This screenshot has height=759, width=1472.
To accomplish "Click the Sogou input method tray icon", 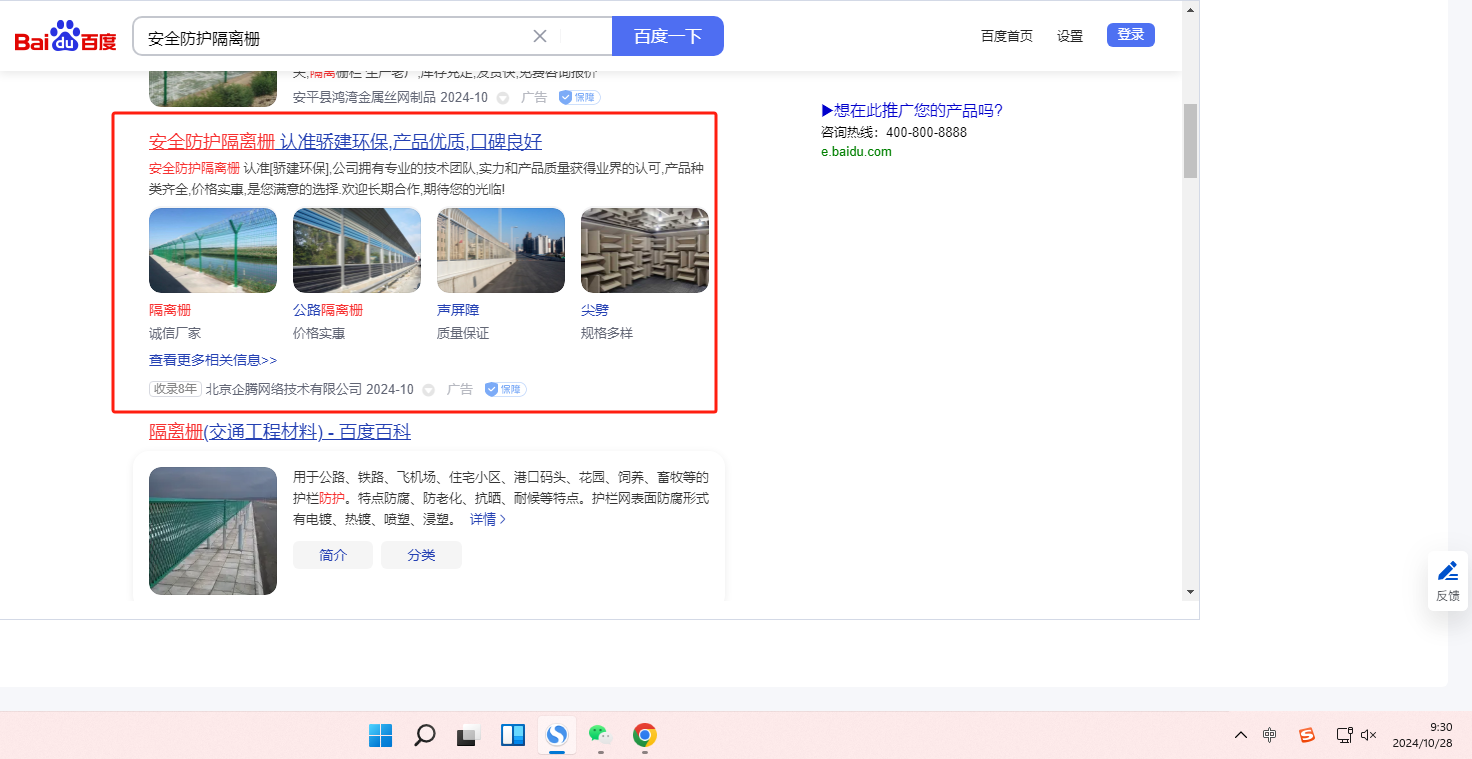I will (x=1306, y=735).
